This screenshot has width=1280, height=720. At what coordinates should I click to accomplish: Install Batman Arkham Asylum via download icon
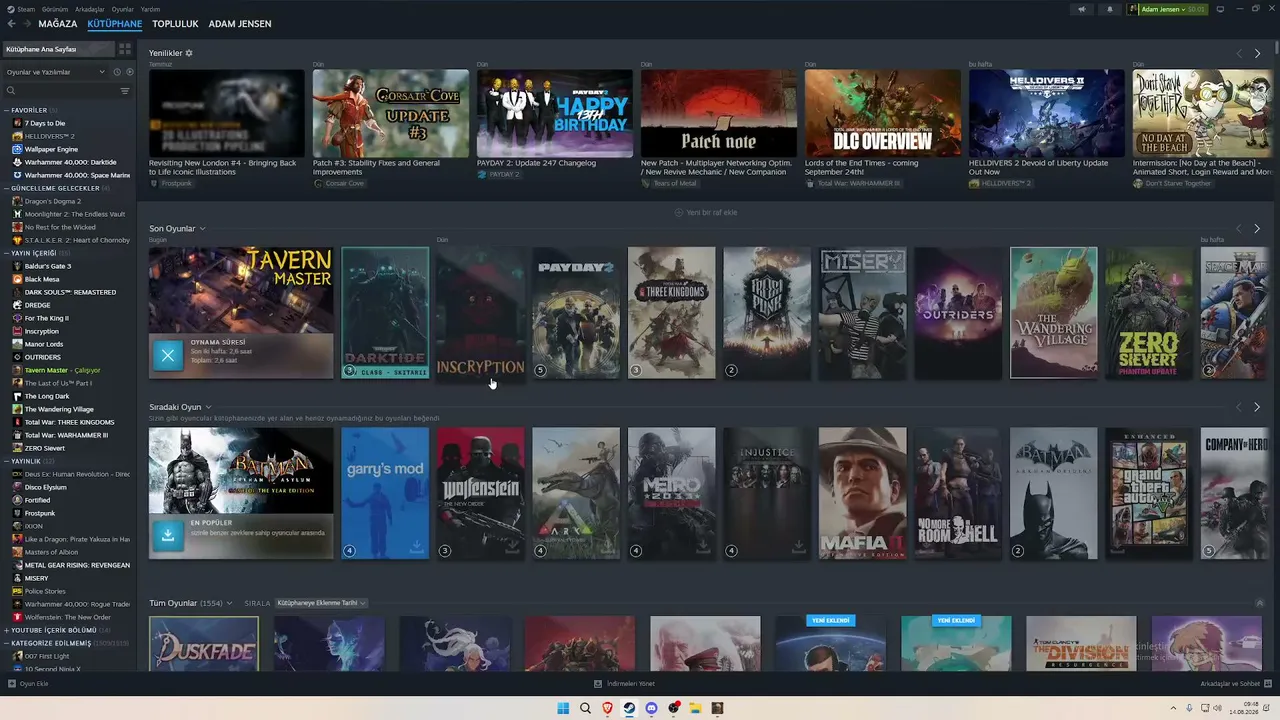coord(168,535)
